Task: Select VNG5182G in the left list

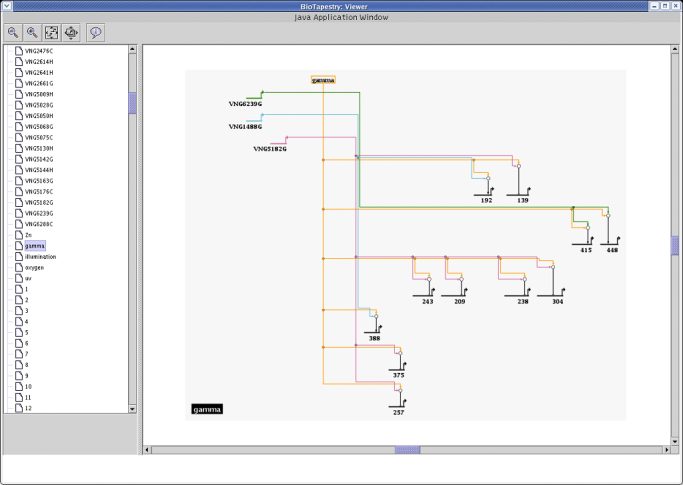Action: click(39, 202)
